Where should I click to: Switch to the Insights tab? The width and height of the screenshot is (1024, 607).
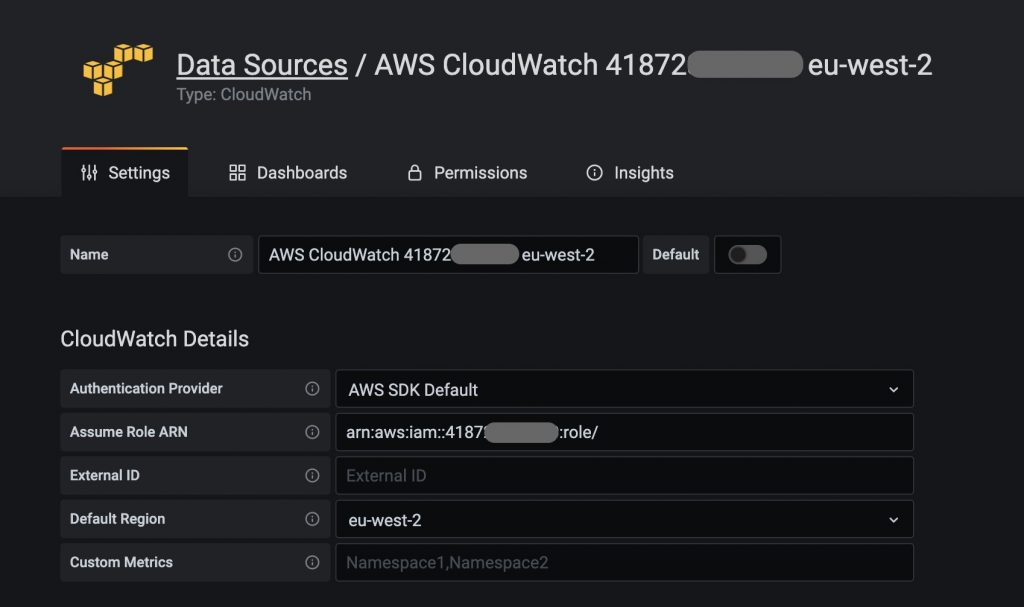(630, 172)
